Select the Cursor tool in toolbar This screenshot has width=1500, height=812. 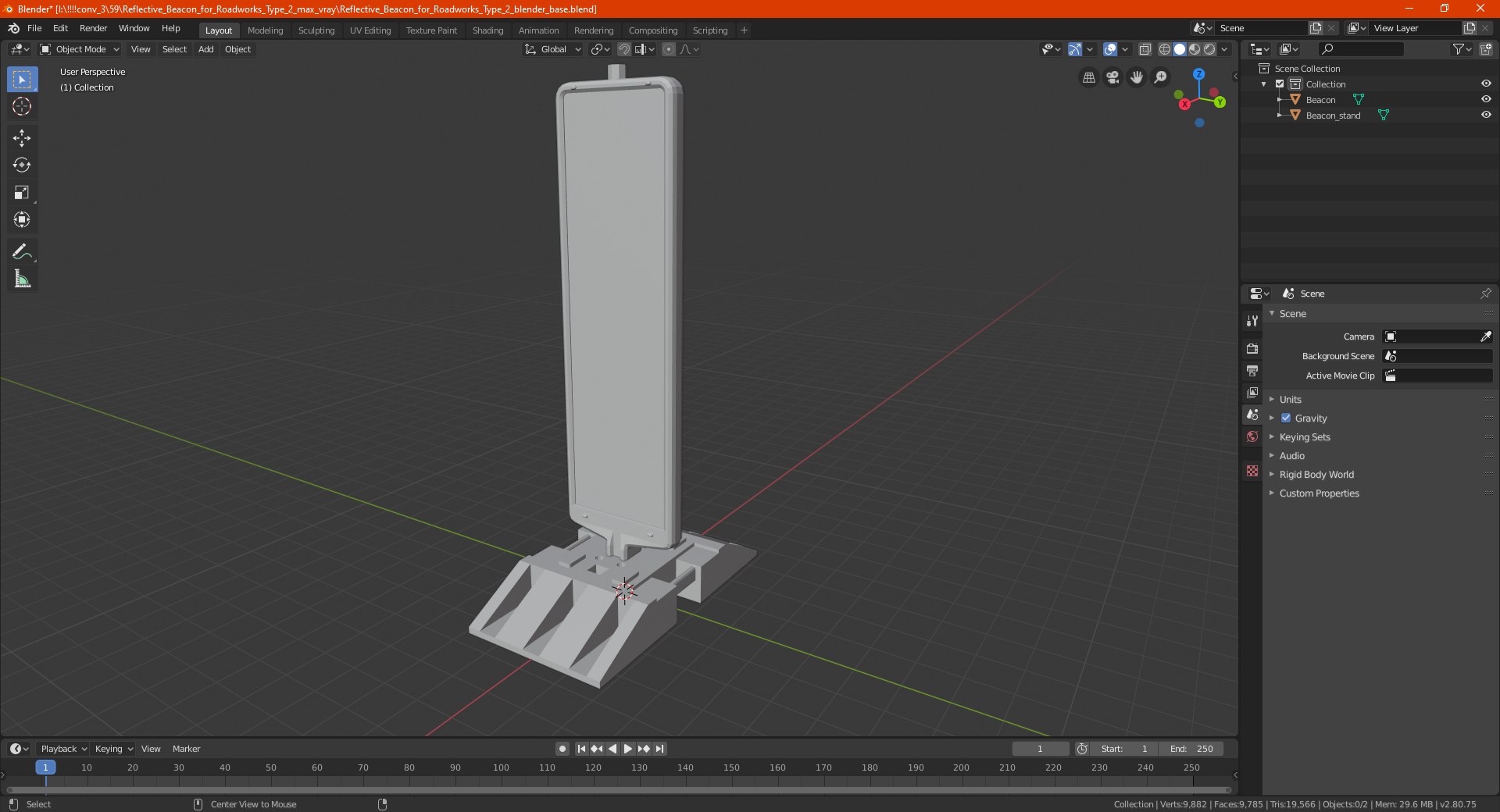(22, 106)
